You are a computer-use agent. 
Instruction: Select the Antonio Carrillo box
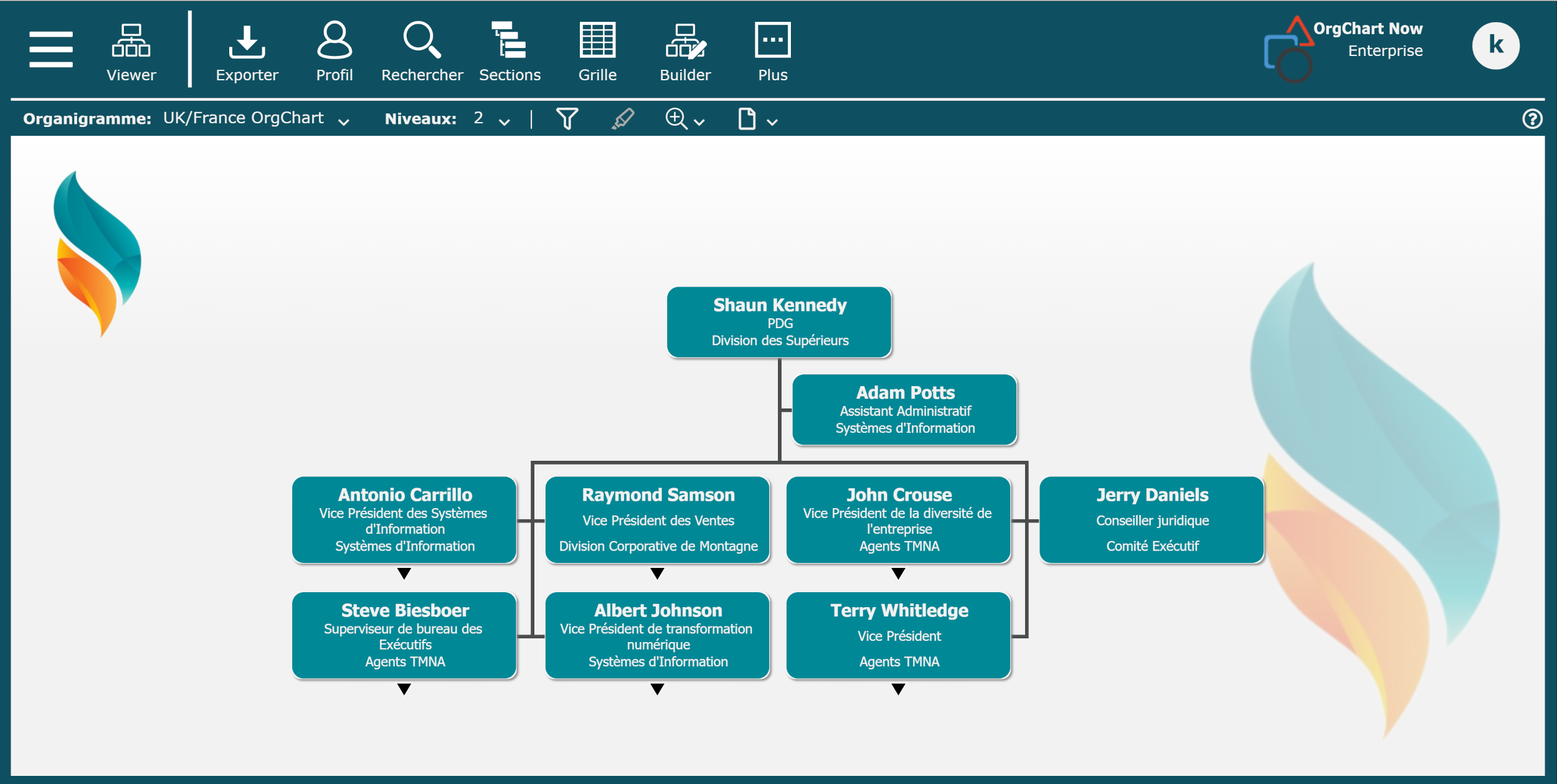pos(404,520)
